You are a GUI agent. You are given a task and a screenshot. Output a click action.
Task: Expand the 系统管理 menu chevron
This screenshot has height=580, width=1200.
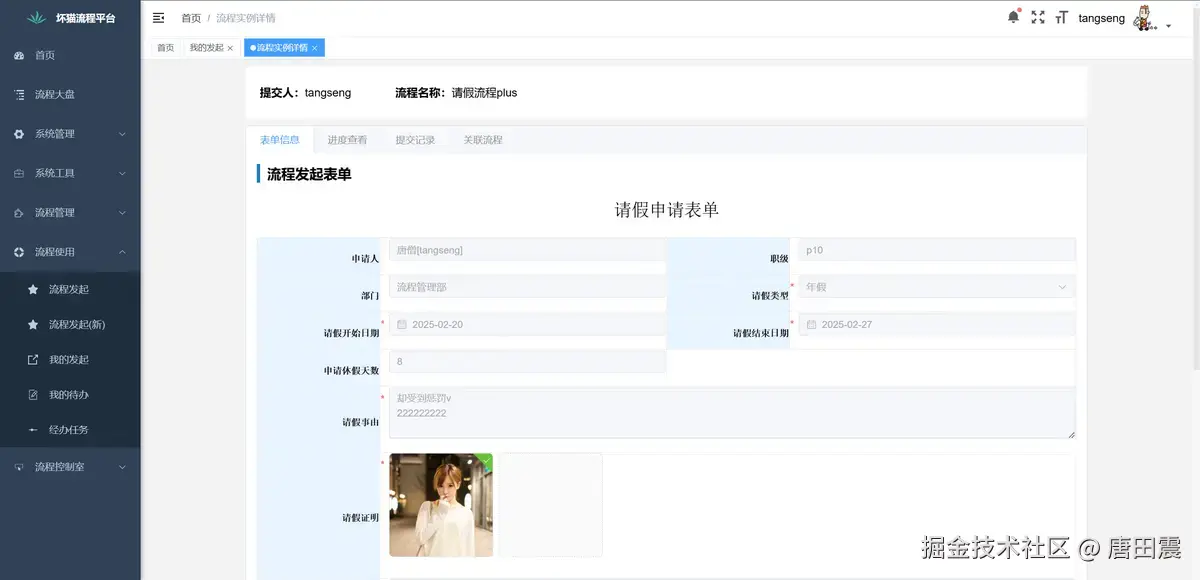(x=122, y=133)
